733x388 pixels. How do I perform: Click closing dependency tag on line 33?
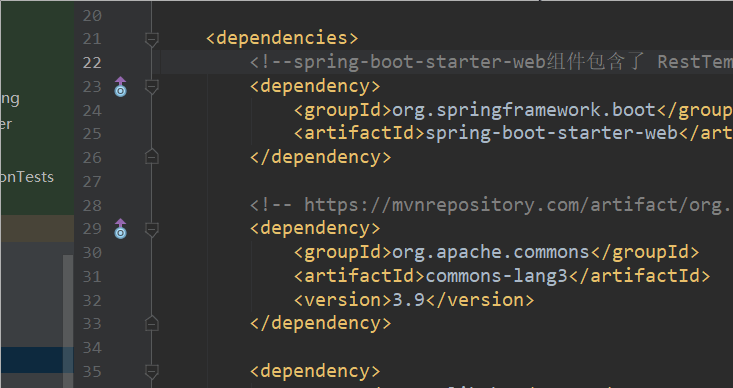point(321,323)
